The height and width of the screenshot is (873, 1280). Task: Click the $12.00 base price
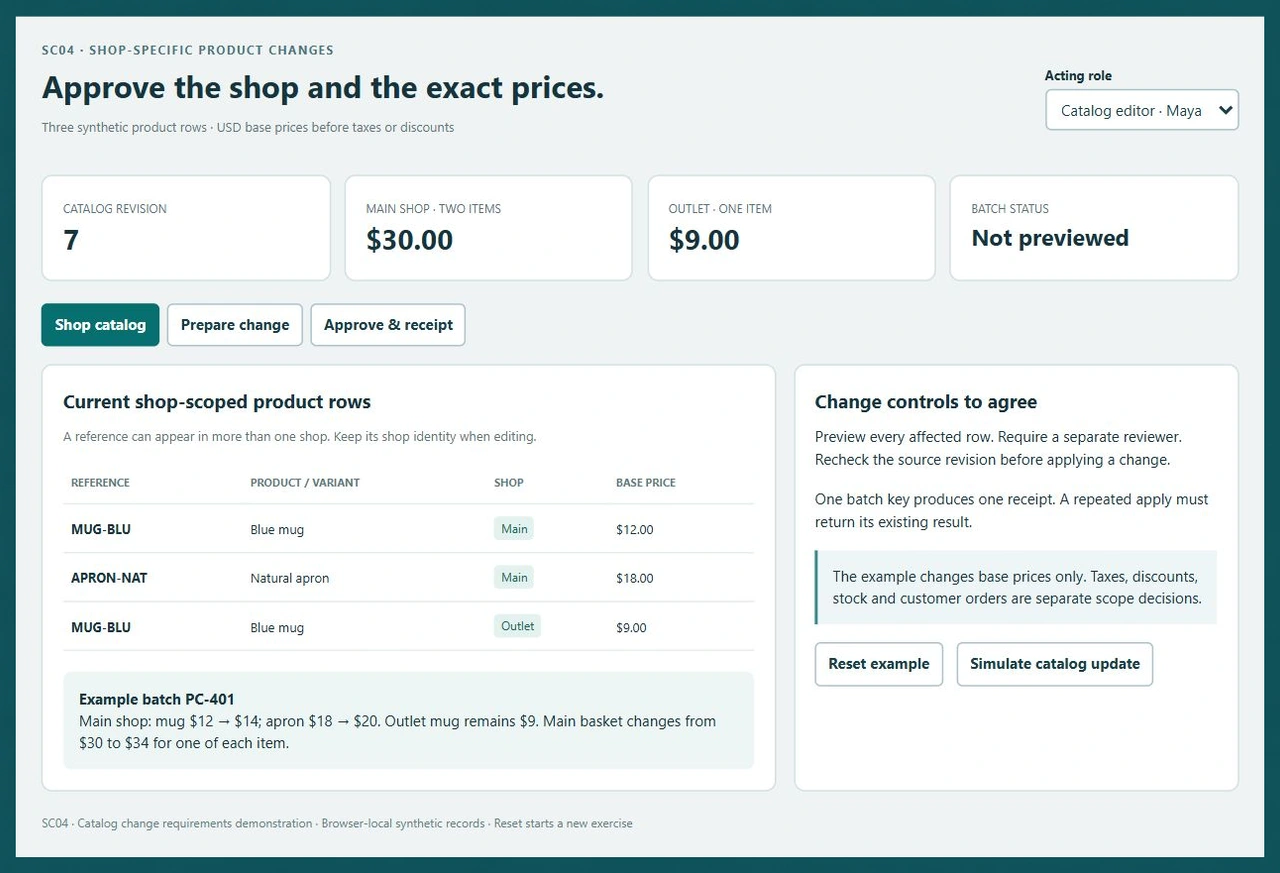pos(635,530)
